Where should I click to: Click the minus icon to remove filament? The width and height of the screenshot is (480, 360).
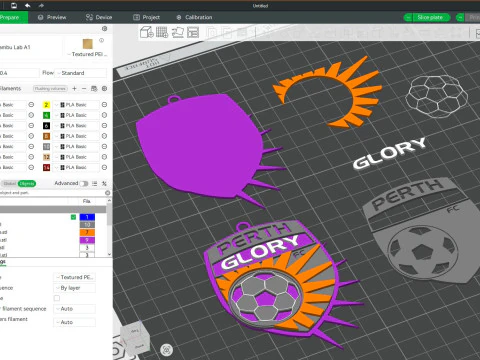coord(84,88)
